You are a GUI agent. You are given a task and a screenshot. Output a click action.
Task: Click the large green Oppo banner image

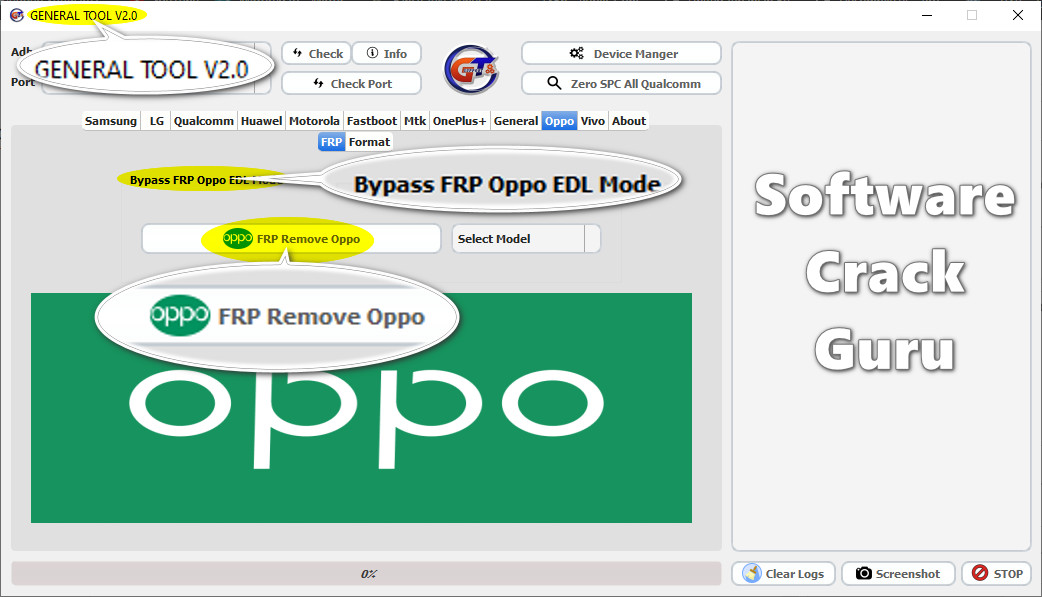362,408
